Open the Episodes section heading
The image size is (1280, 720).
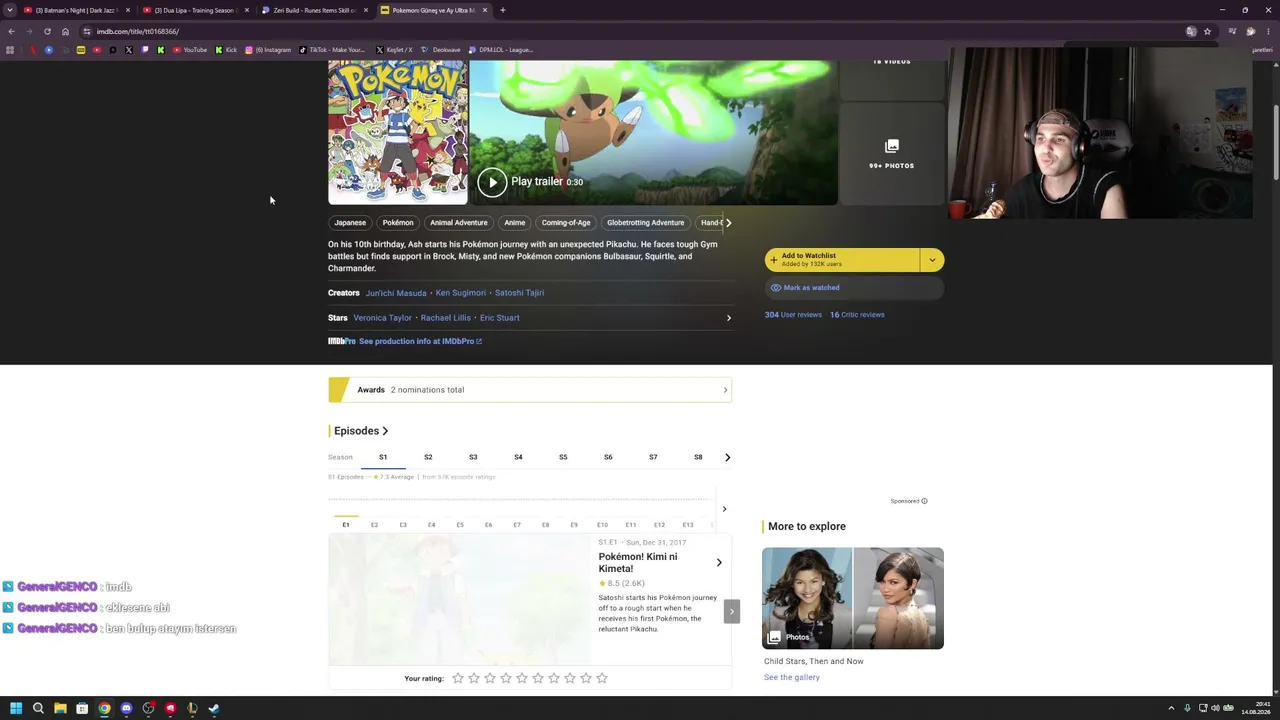click(x=361, y=431)
